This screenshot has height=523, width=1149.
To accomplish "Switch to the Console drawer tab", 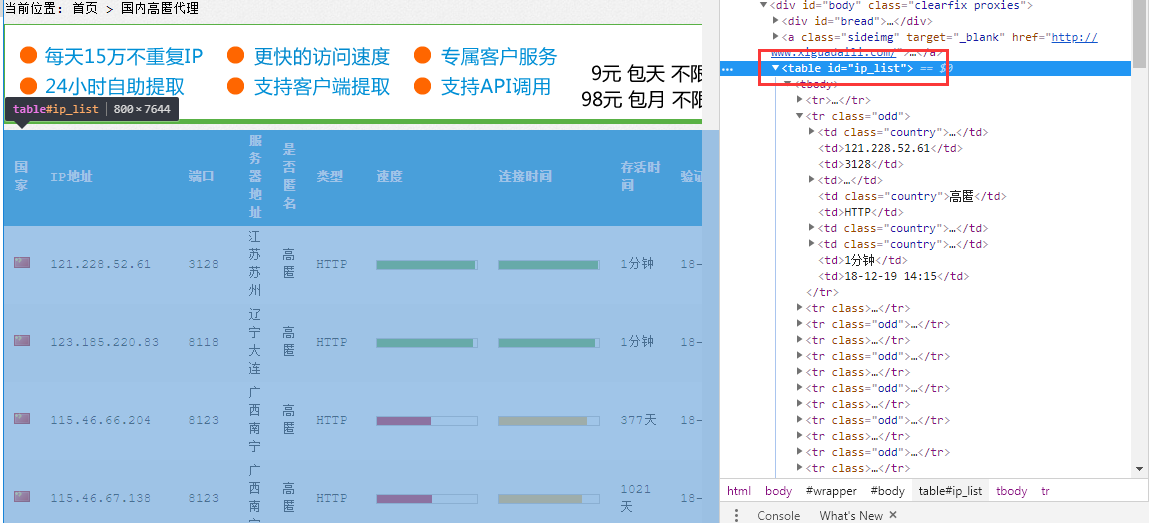I will pyautogui.click(x=778, y=515).
